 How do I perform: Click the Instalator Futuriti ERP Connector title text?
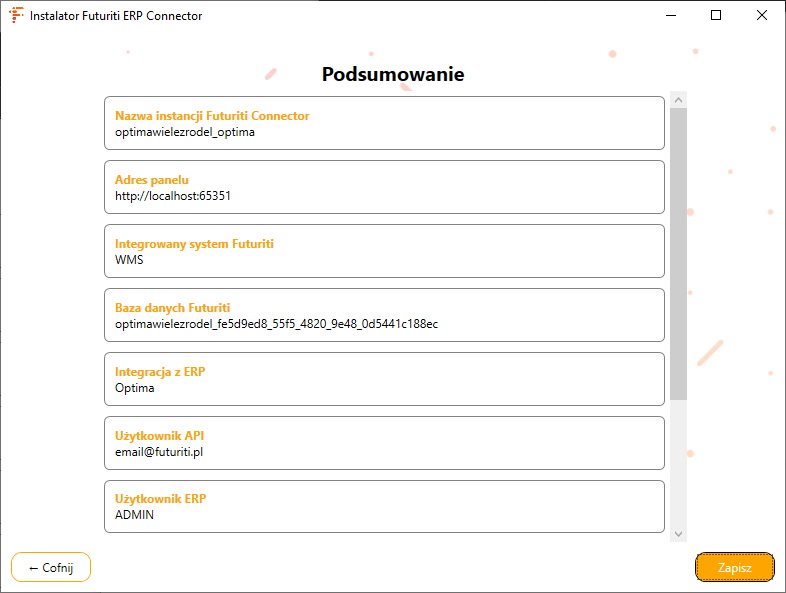(x=116, y=16)
